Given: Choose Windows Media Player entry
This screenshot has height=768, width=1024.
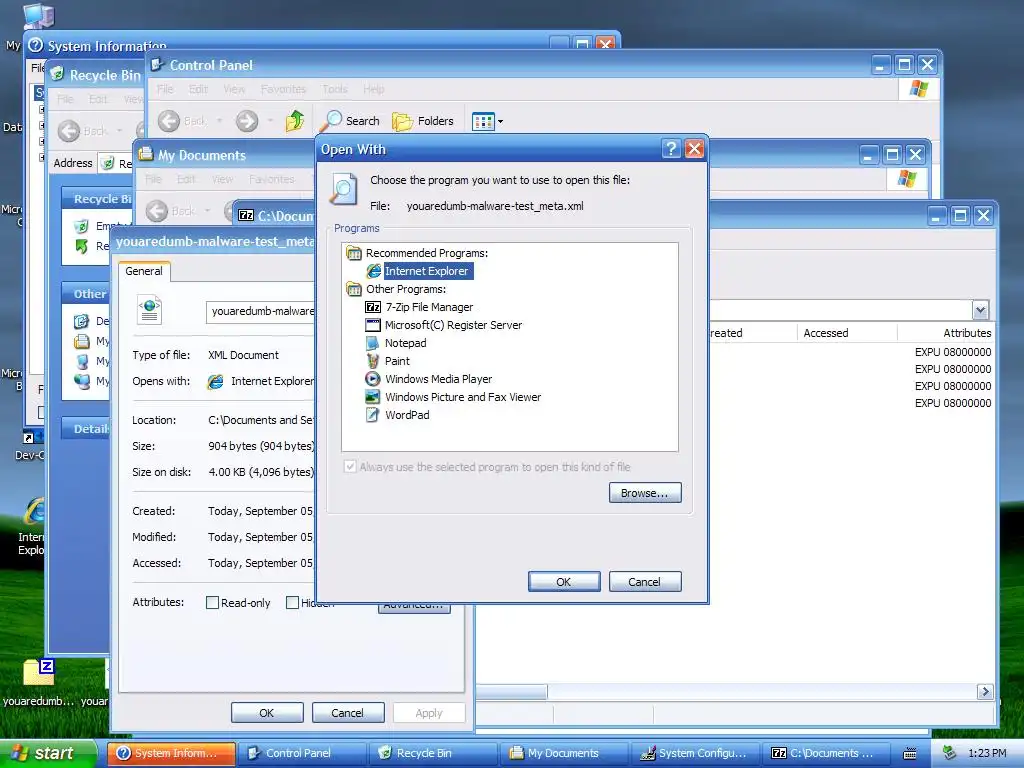Looking at the screenshot, I should [438, 379].
